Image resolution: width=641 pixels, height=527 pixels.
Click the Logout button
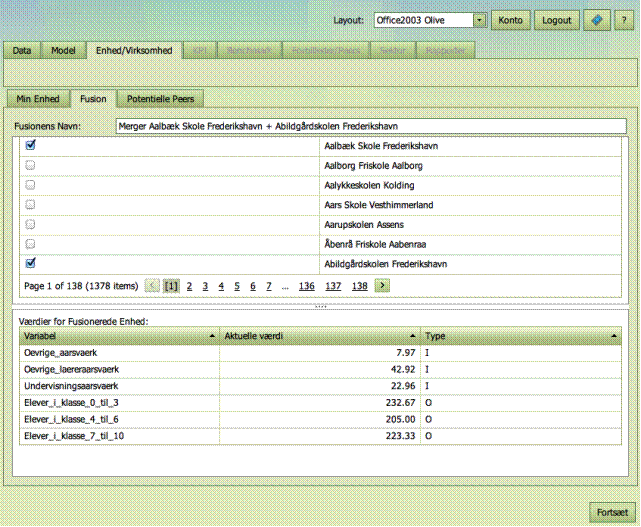click(x=557, y=20)
